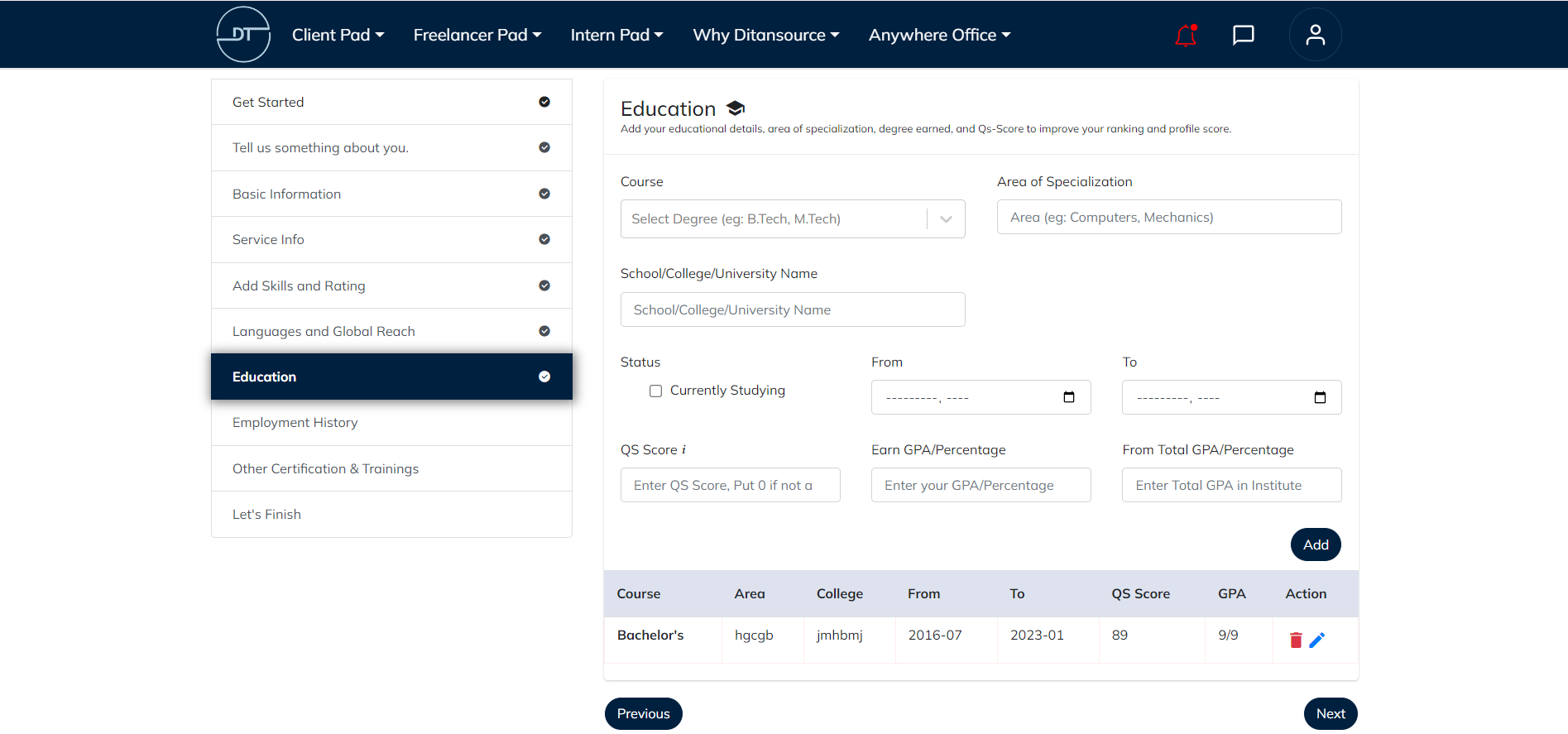
Task: Click the QS Score info icon
Action: [x=683, y=450]
